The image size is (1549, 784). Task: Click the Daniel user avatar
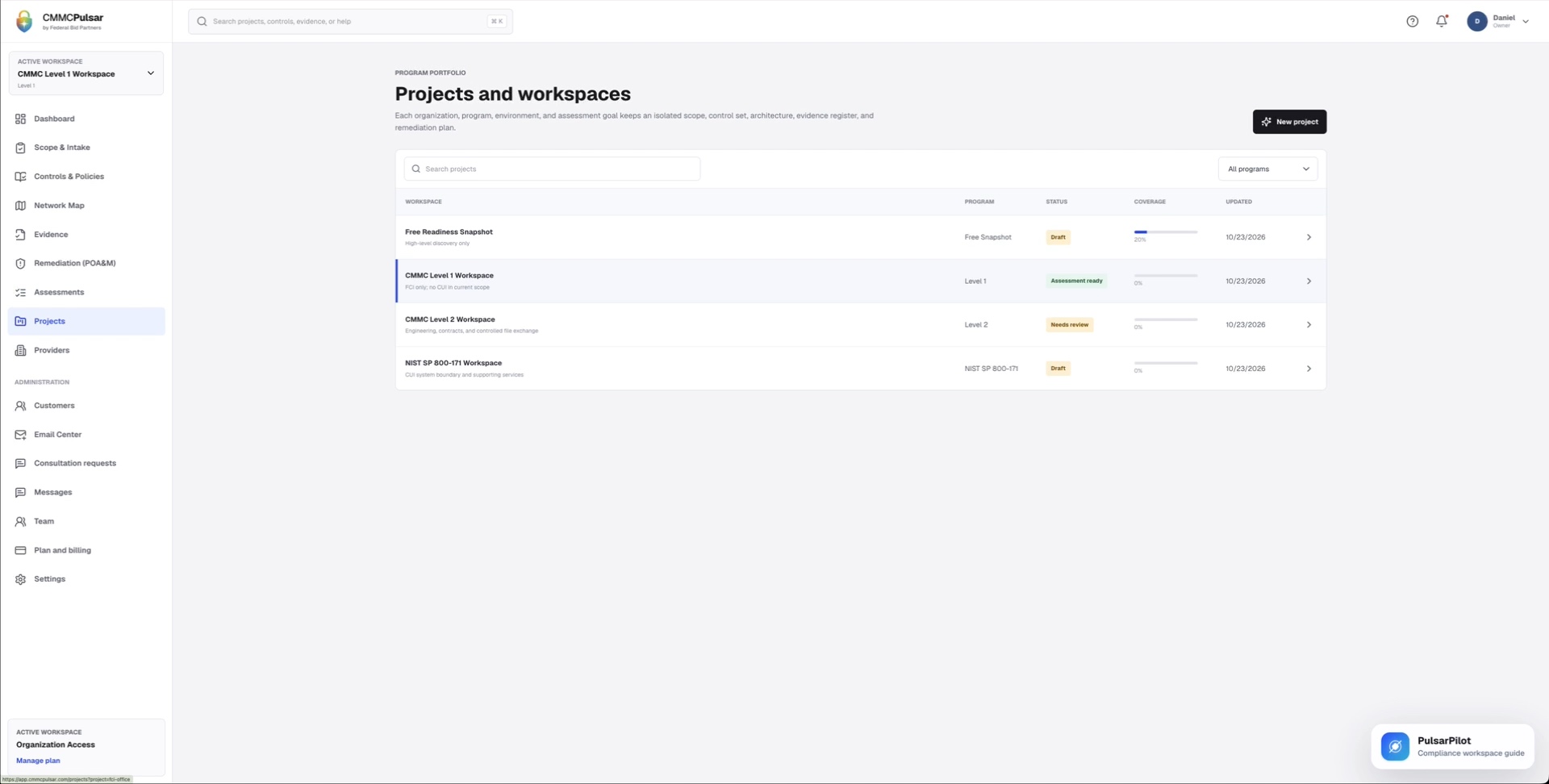(x=1477, y=22)
